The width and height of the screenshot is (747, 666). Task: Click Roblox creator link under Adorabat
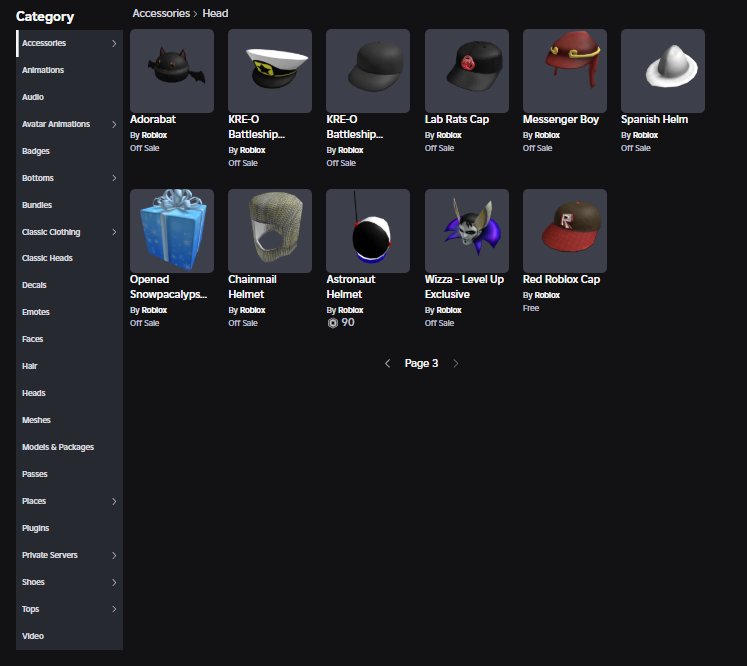point(154,135)
